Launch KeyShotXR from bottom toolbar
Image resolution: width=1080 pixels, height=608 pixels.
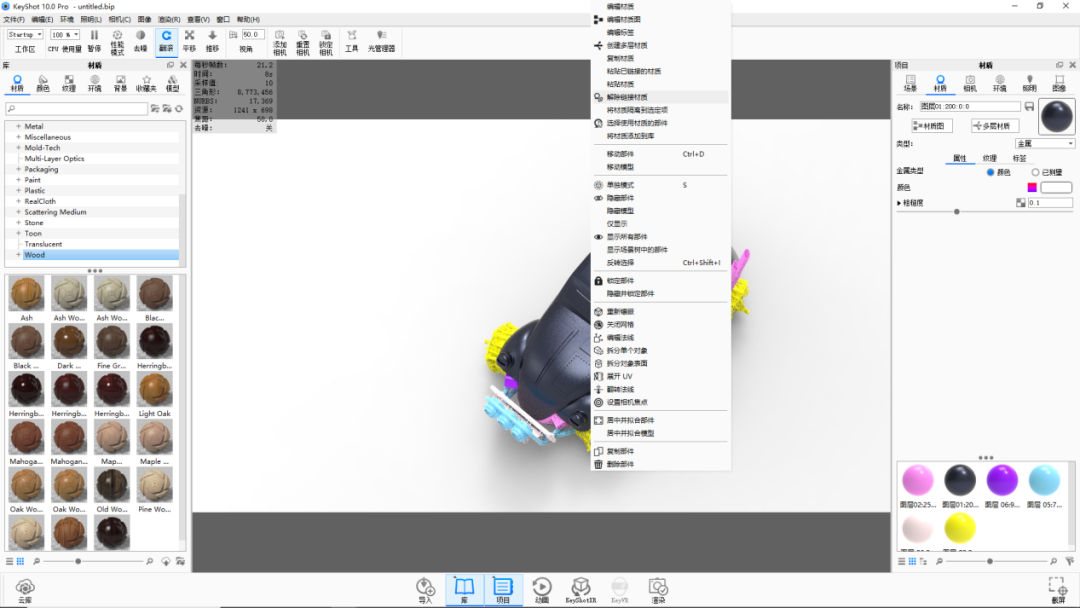tap(581, 591)
